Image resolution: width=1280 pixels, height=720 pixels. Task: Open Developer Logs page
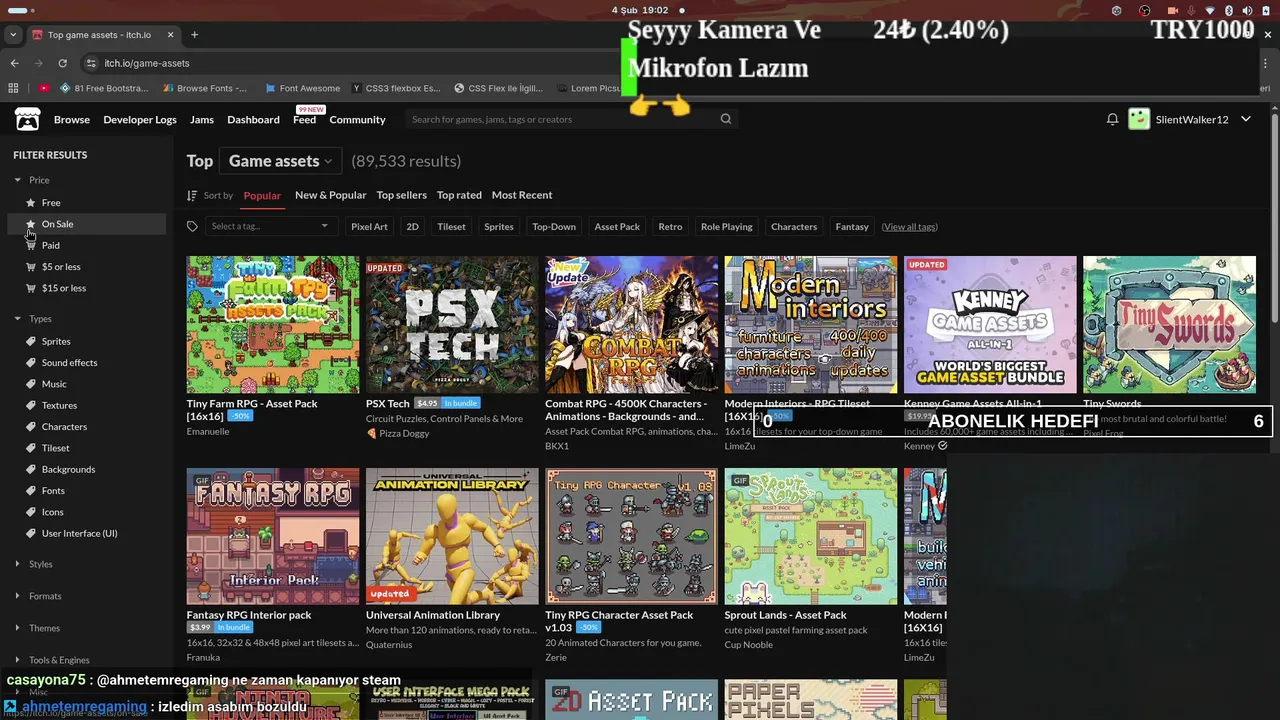pos(140,120)
